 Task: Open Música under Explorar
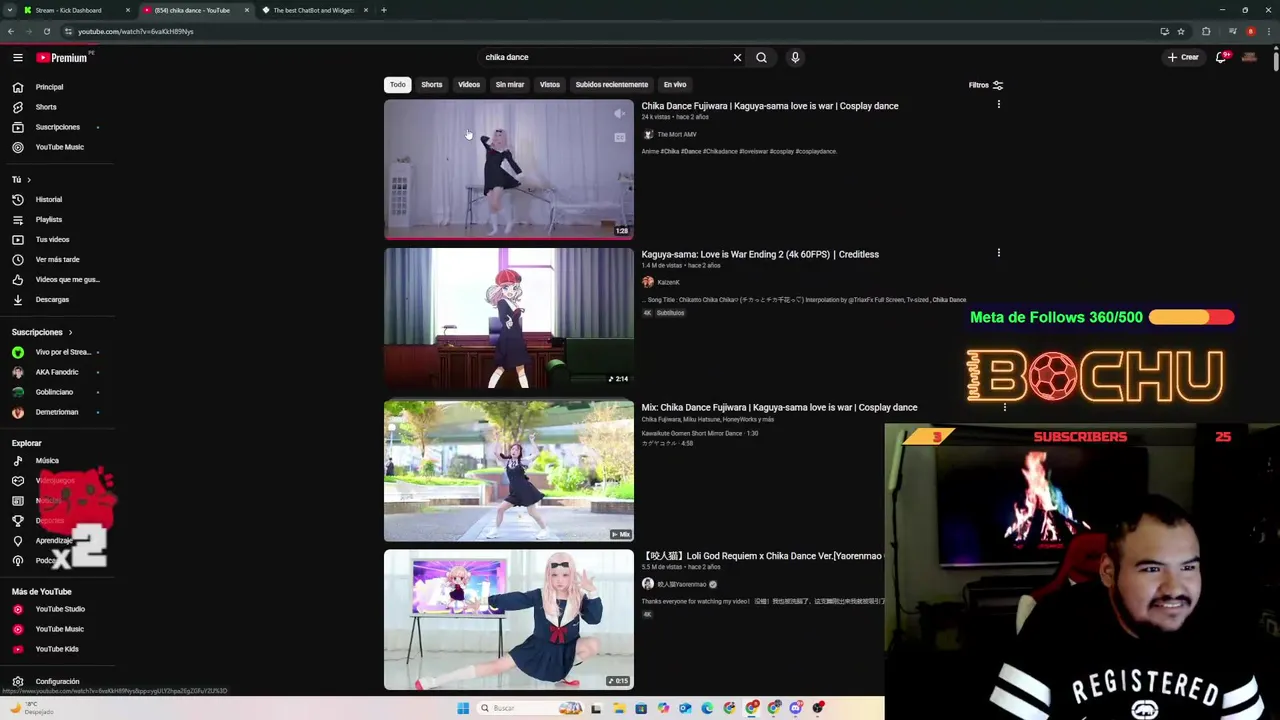click(47, 461)
